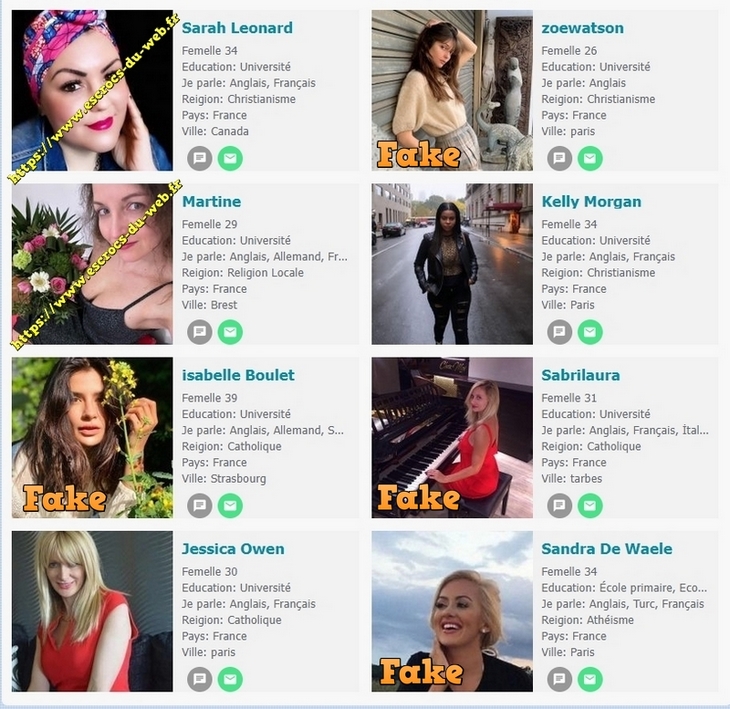Viewport: 730px width, 709px height.
Task: Click green mail icon for Martine
Action: pos(230,332)
